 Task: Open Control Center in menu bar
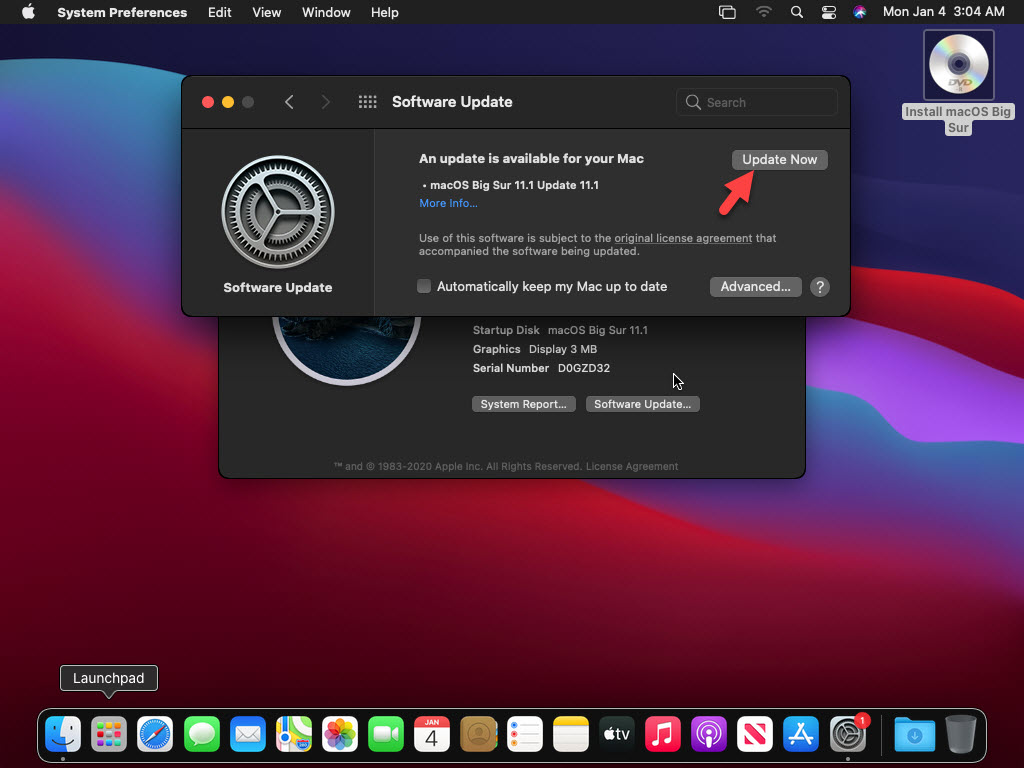coord(829,12)
